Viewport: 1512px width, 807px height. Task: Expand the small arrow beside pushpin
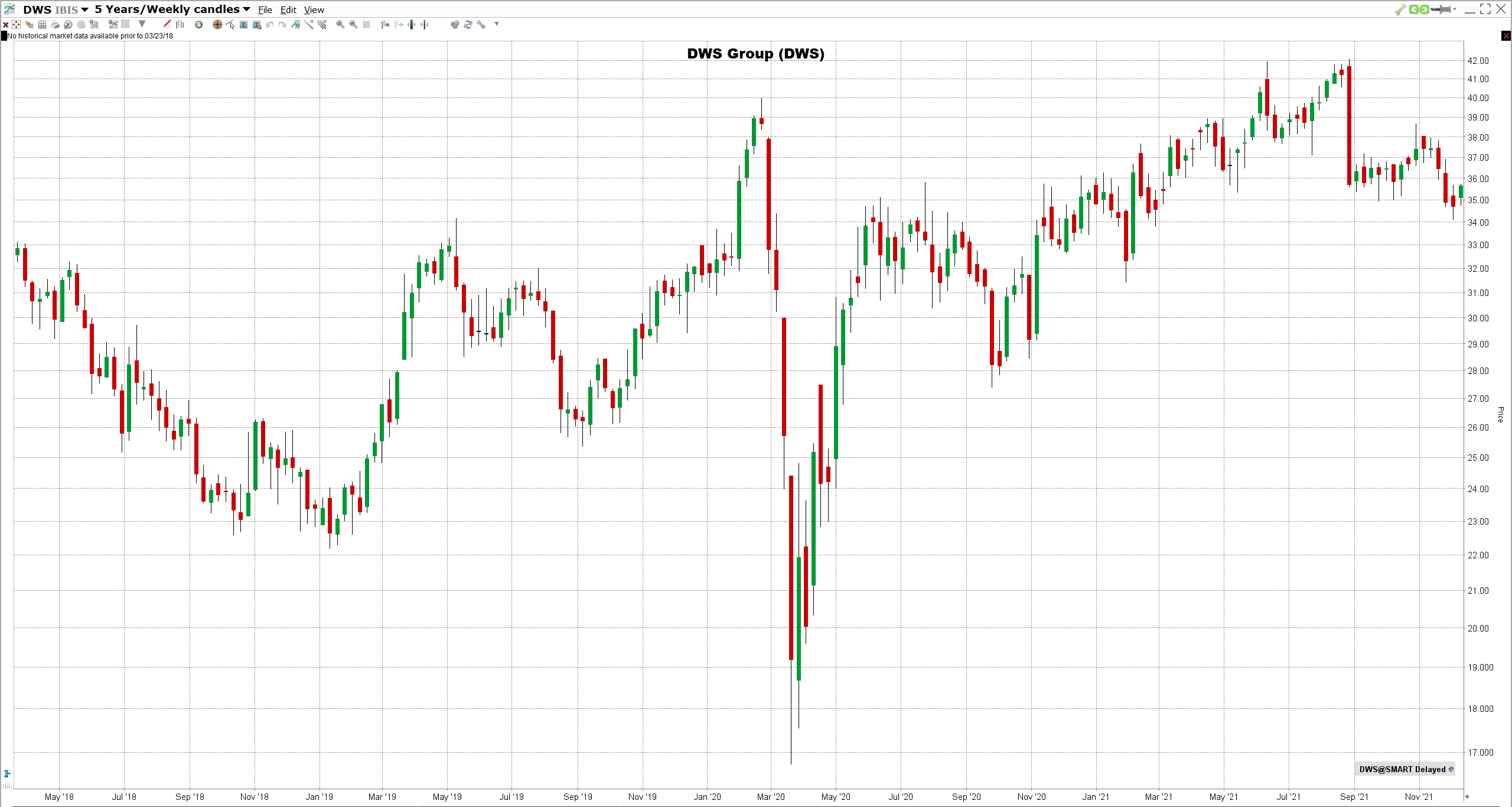[x=1455, y=9]
